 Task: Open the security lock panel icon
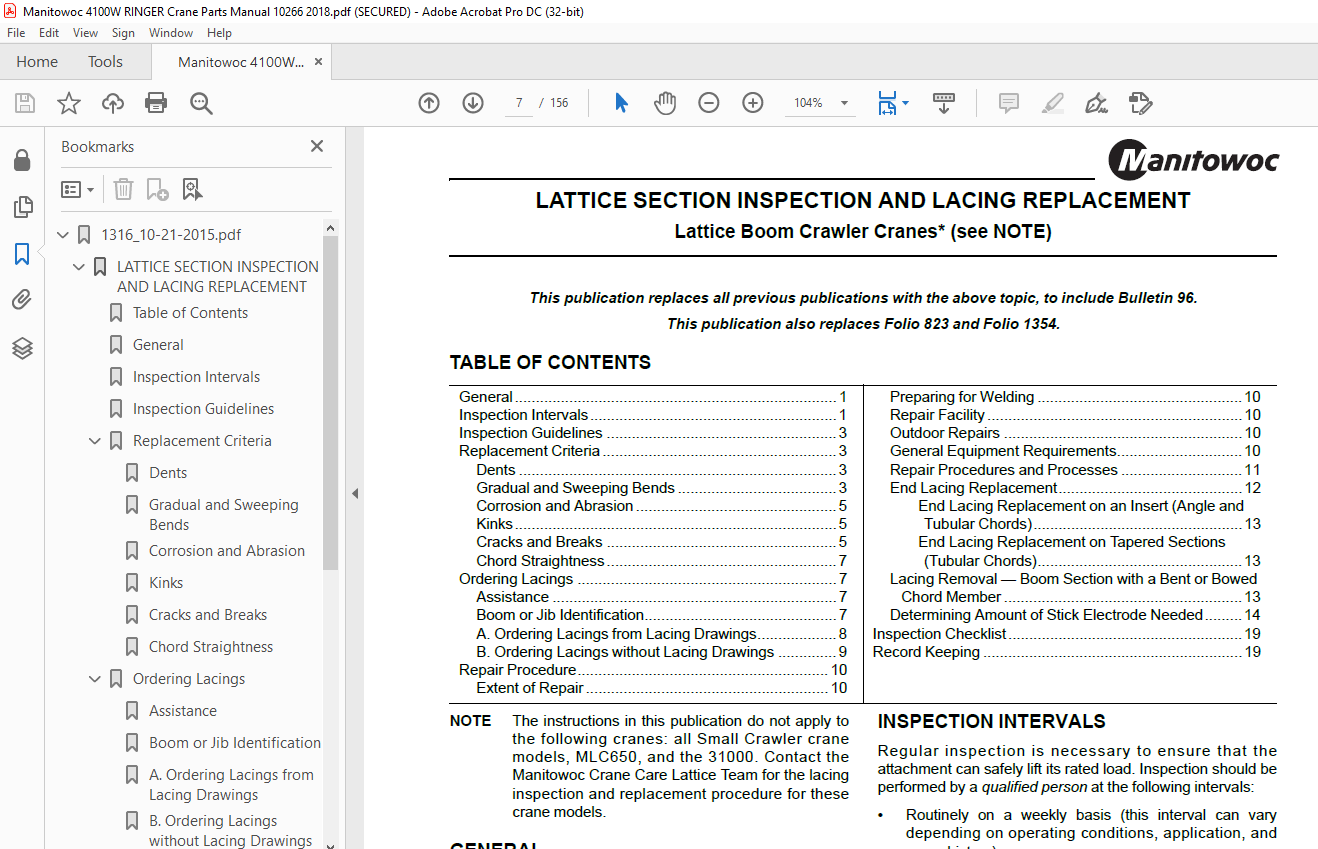(22, 160)
